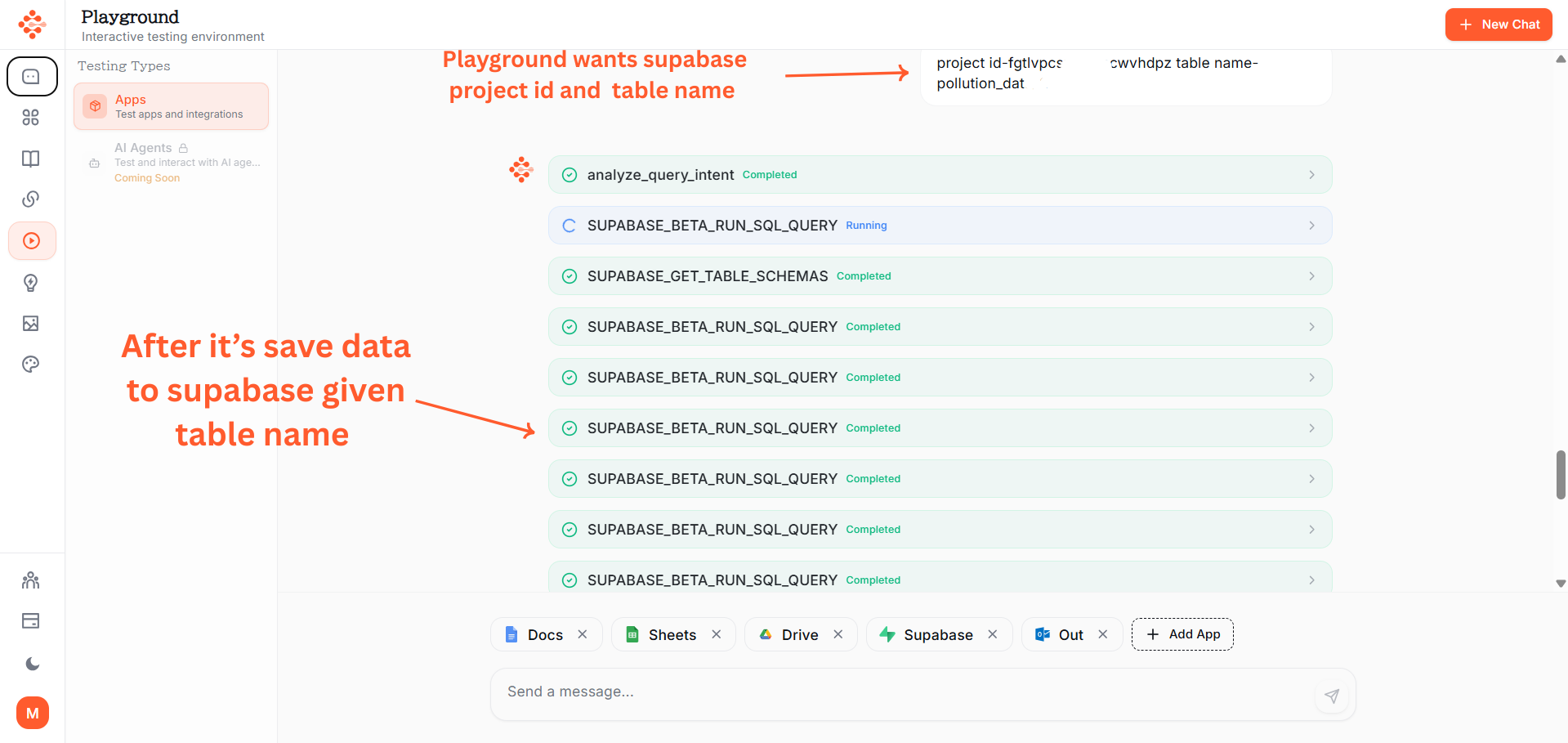1568x743 pixels.
Task: Open the apps grid sidebar icon
Action: [31, 118]
